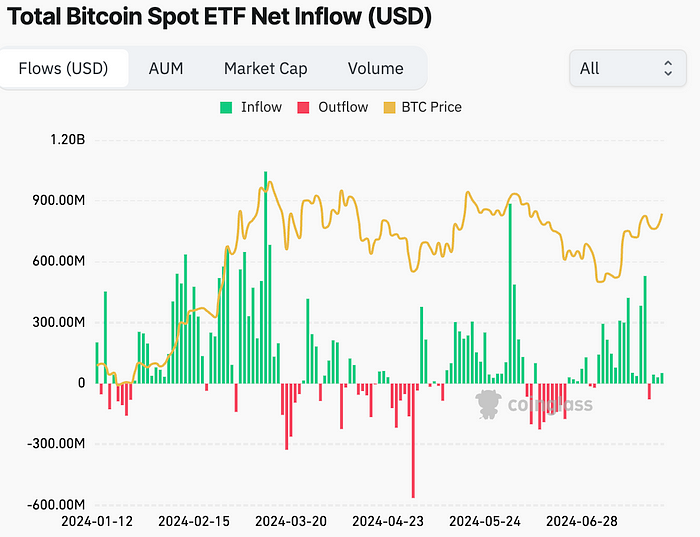Click the 2024-01-12 date axis label
This screenshot has width=700, height=537.
tap(97, 521)
